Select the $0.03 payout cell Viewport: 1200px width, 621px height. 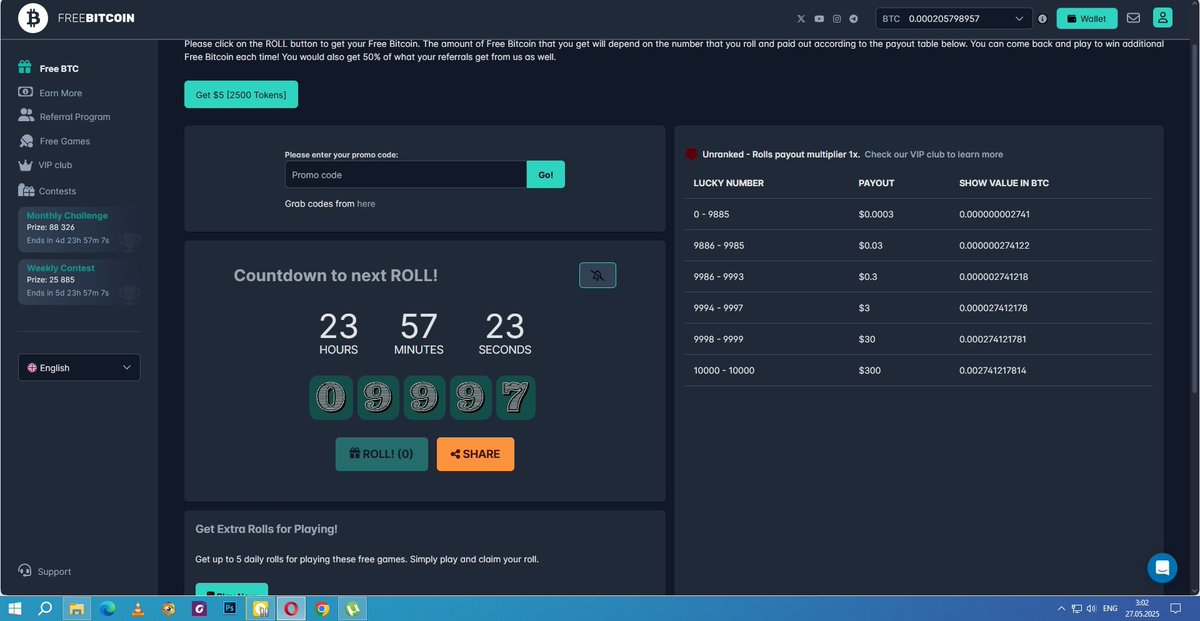tap(871, 245)
